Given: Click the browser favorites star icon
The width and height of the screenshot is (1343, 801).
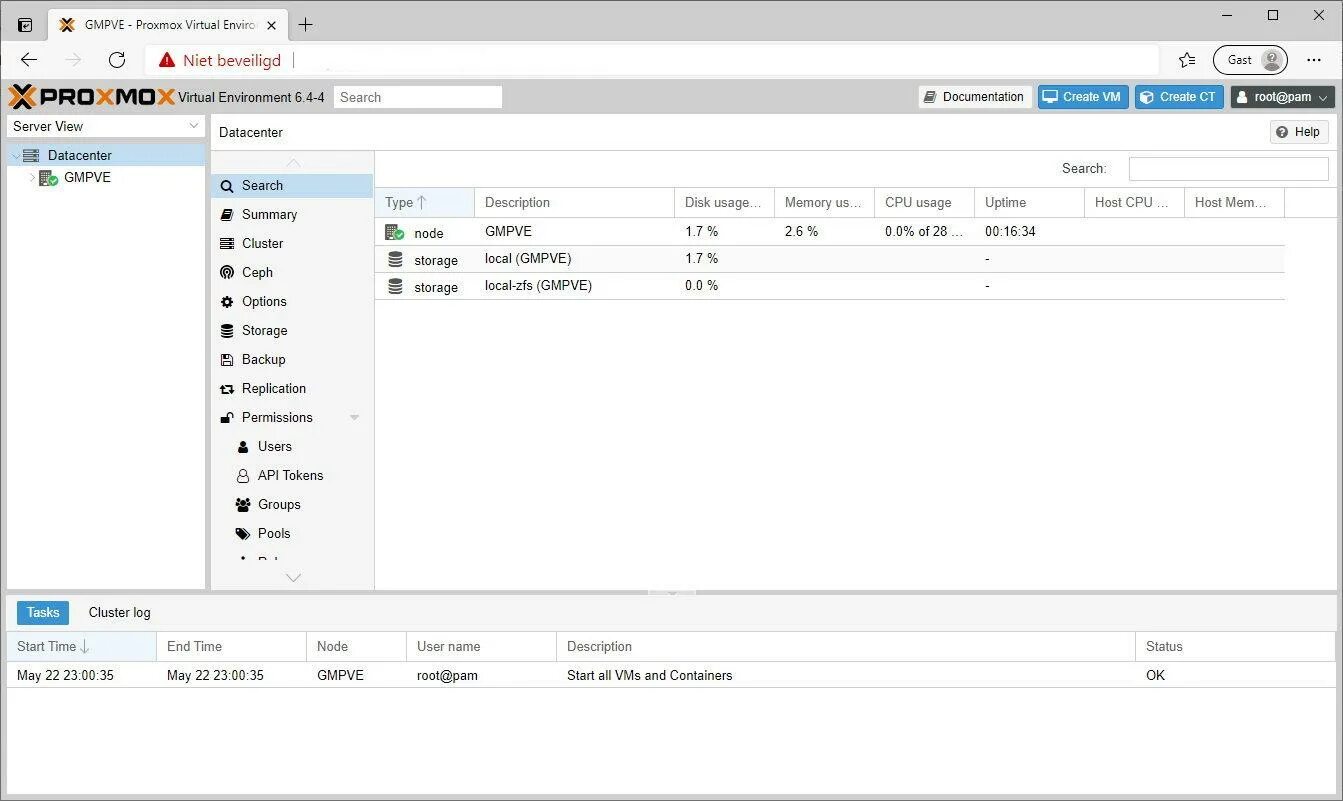Looking at the screenshot, I should tap(1187, 60).
